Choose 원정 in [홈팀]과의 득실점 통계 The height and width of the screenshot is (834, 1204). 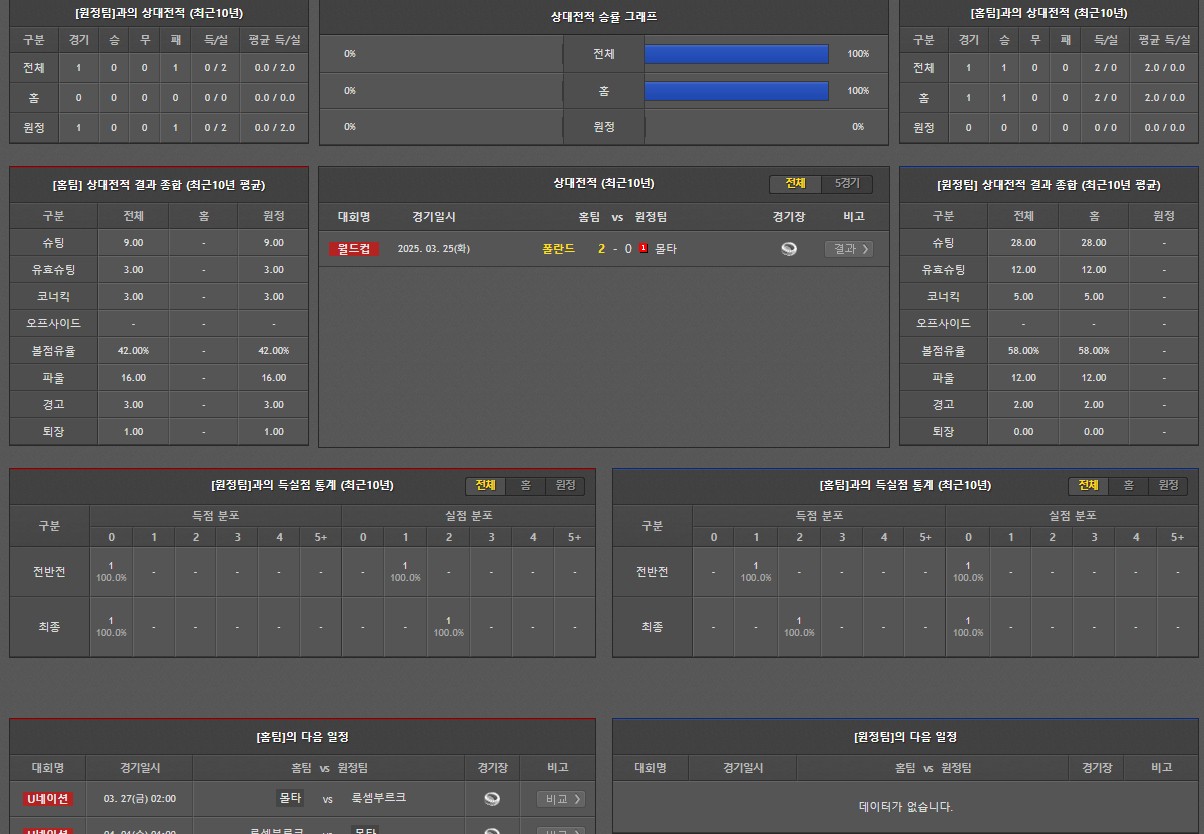1168,485
